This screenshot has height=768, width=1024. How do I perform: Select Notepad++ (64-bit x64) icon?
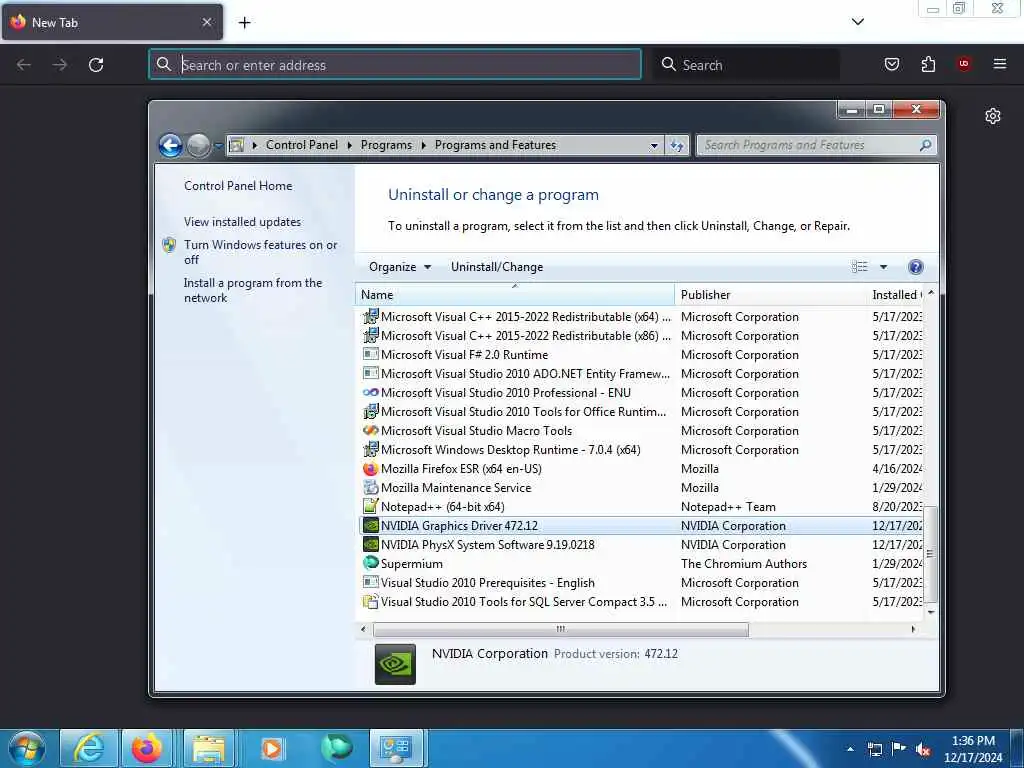click(x=370, y=507)
